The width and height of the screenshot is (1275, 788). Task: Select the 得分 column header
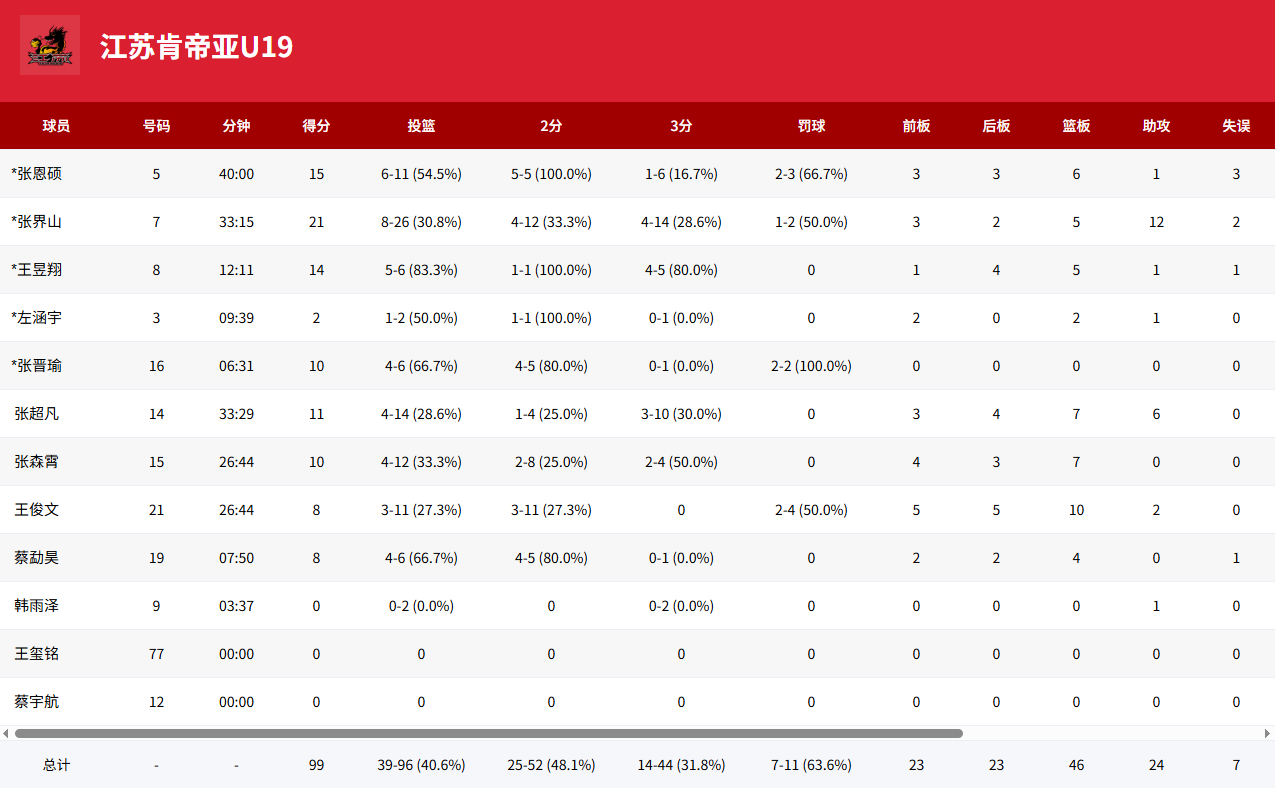point(316,126)
